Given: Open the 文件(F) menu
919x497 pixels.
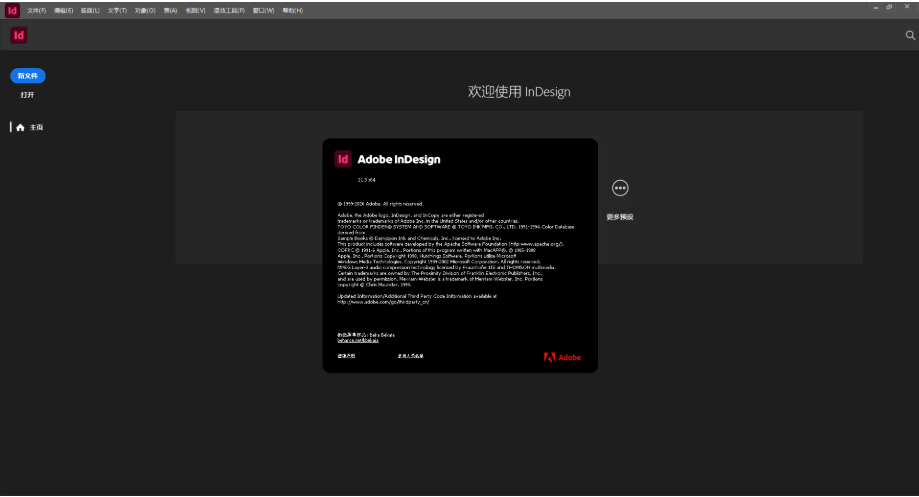Looking at the screenshot, I should [x=36, y=11].
